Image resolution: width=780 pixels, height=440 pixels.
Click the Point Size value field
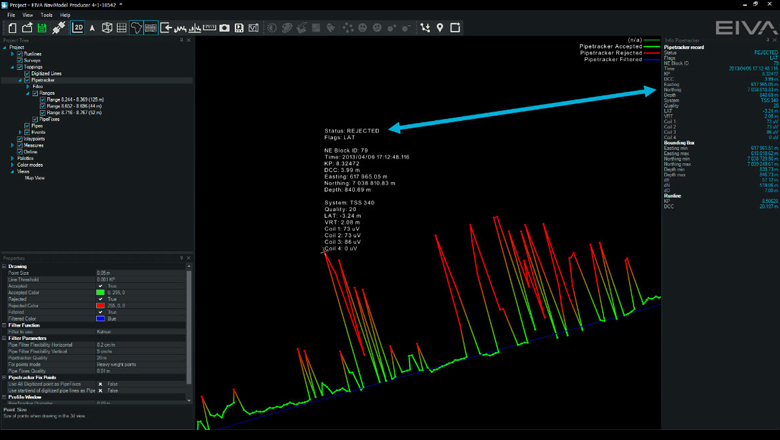coord(141,273)
